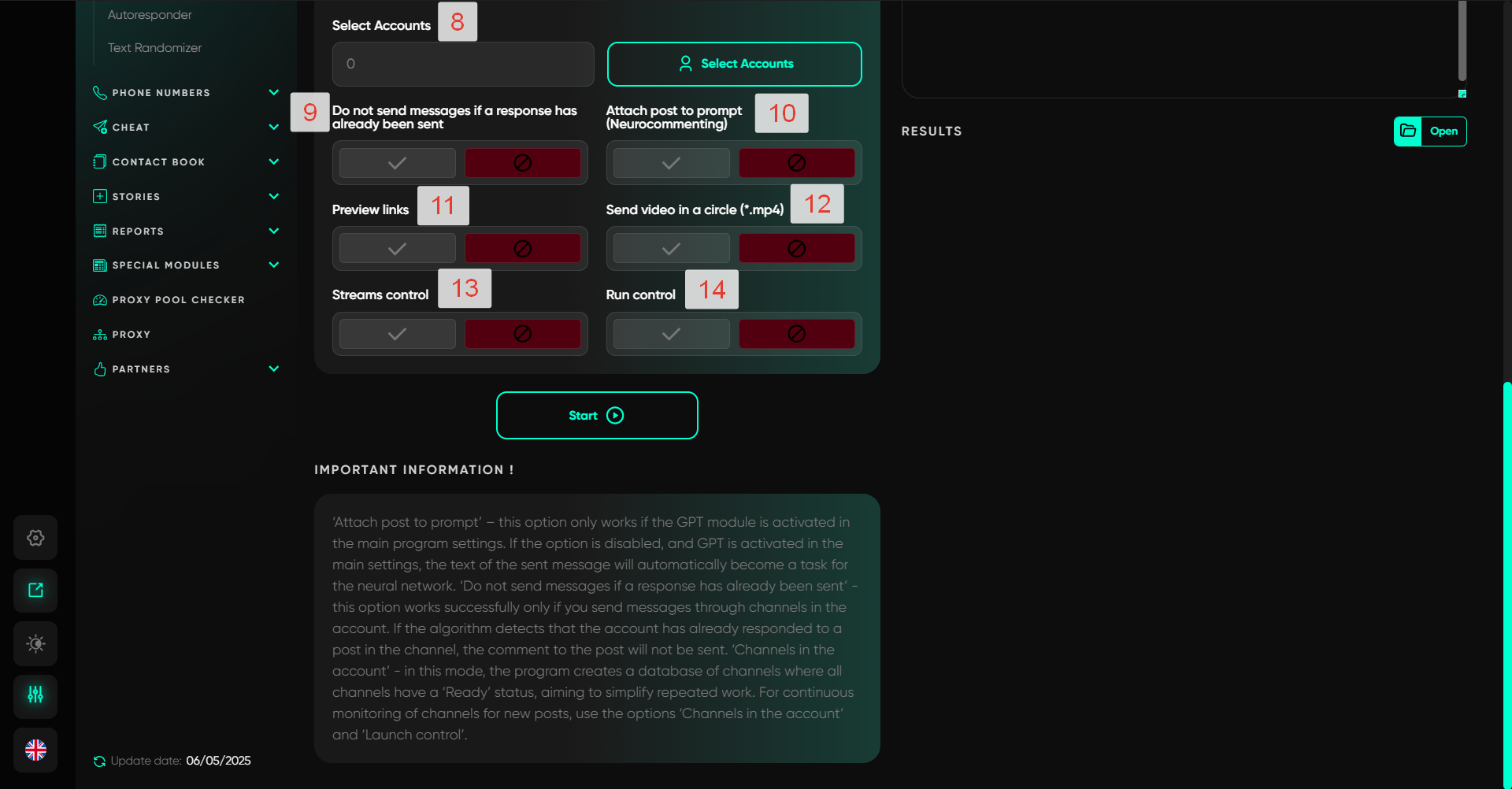Open the Text Randomizer menu item
Screen dimensions: 1512x789
154,48
